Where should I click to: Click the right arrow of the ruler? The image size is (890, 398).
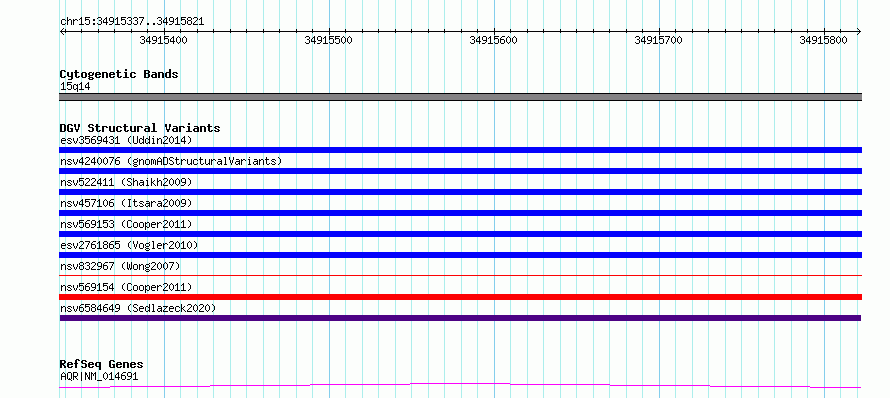click(x=859, y=31)
